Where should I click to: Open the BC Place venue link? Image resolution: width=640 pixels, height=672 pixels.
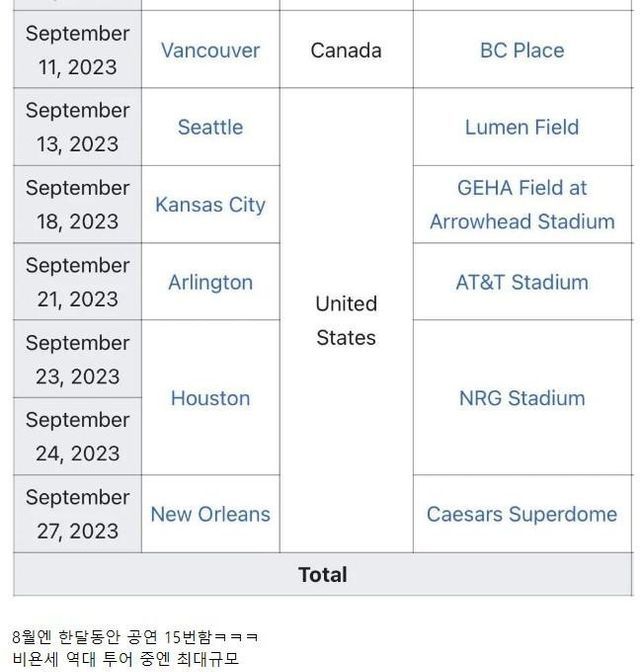point(522,50)
